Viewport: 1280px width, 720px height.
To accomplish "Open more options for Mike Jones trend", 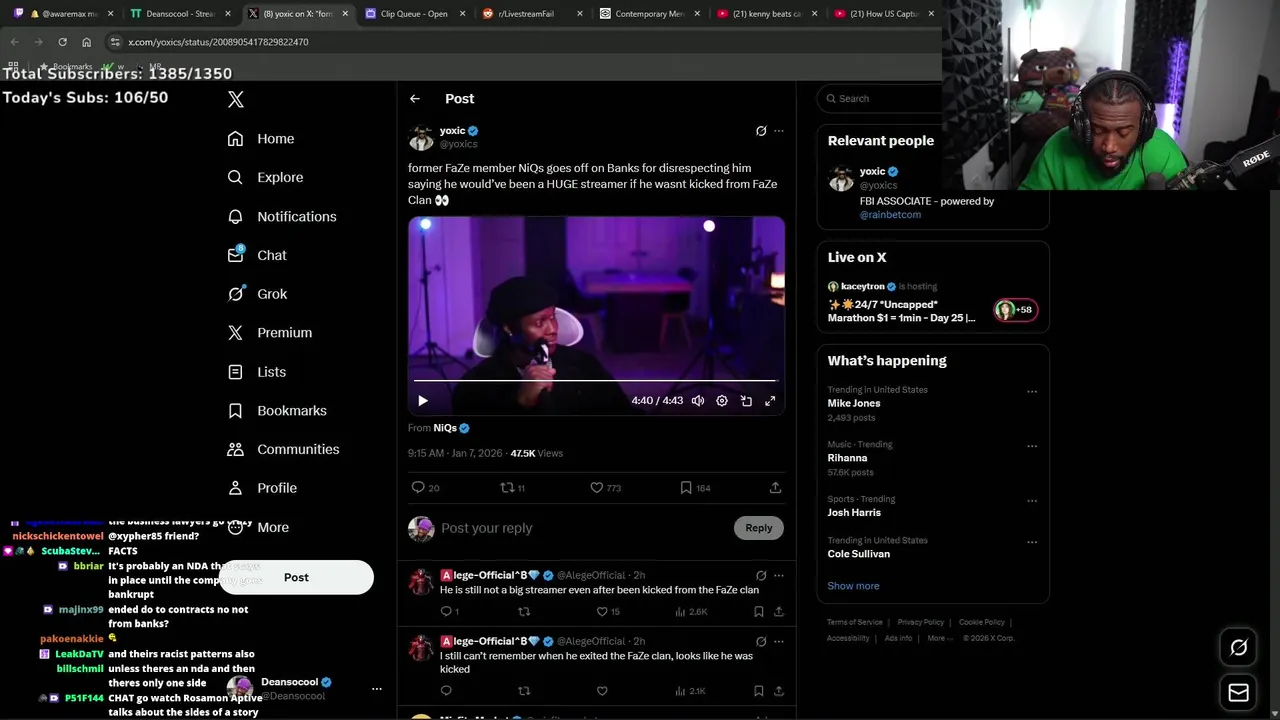I will tap(1032, 391).
